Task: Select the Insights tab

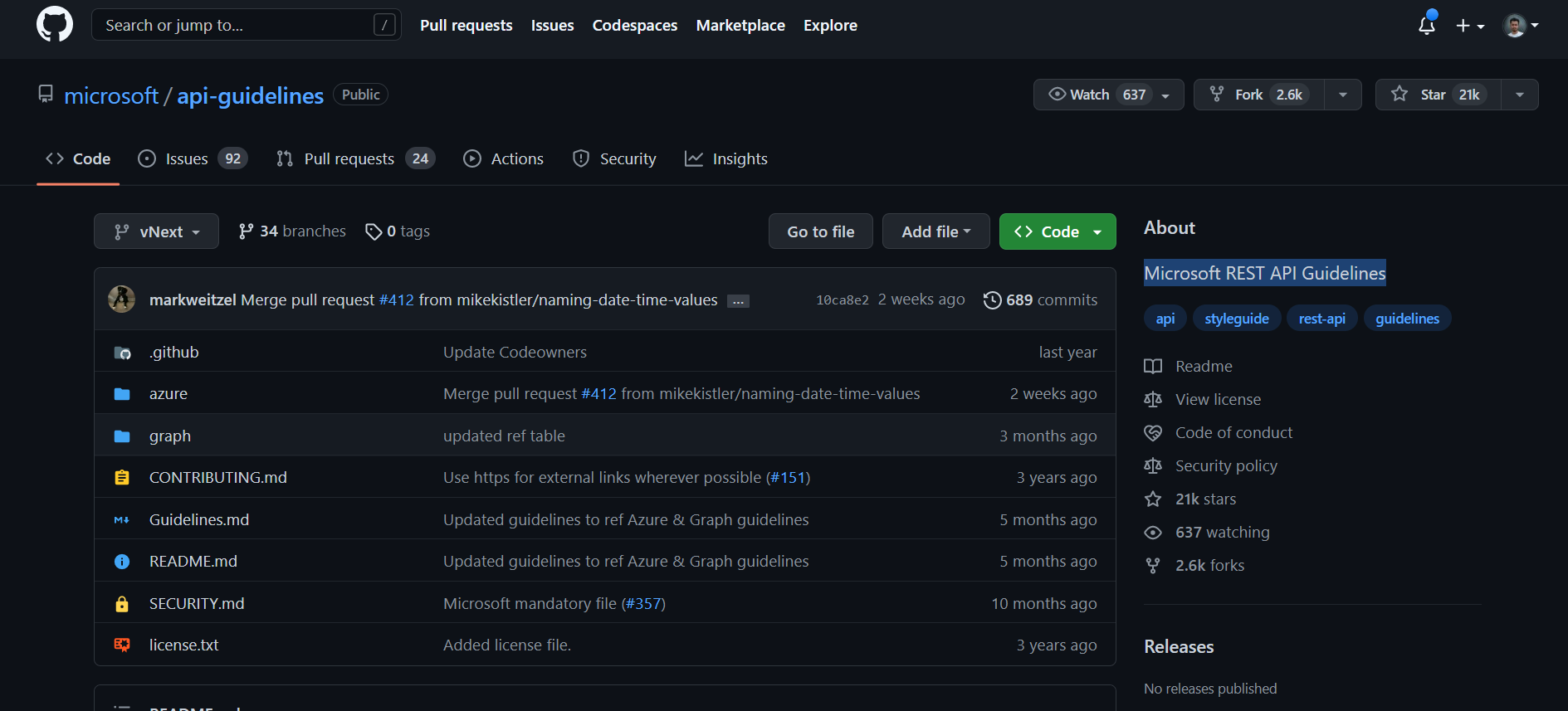Action: [x=725, y=158]
